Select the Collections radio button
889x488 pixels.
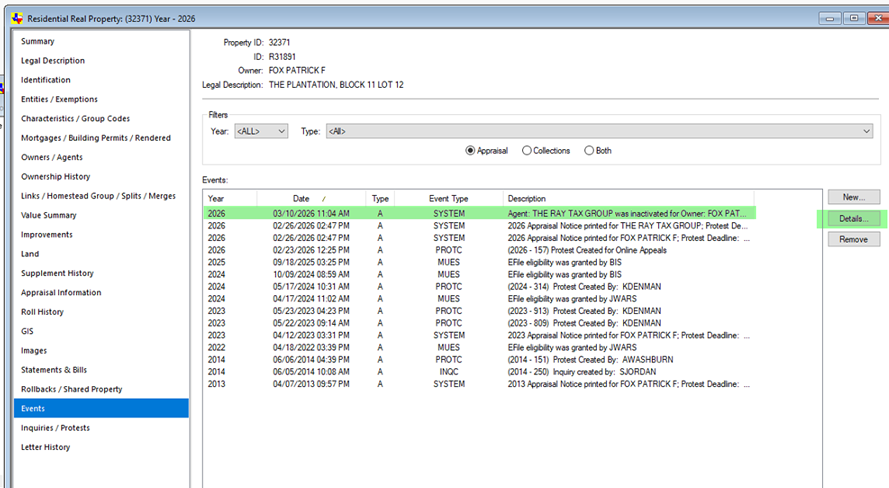point(527,151)
